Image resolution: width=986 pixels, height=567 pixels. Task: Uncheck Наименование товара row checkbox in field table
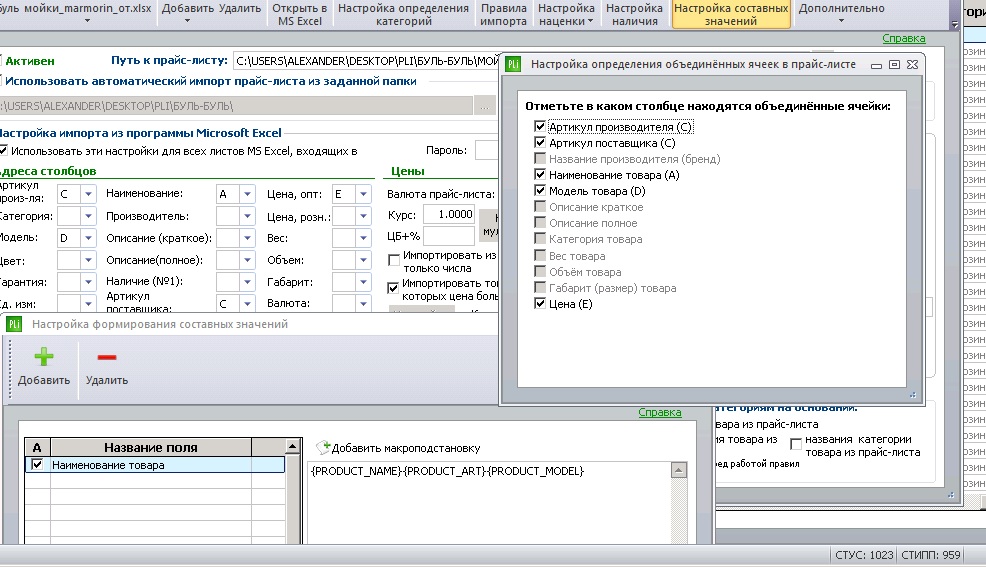click(x=37, y=465)
